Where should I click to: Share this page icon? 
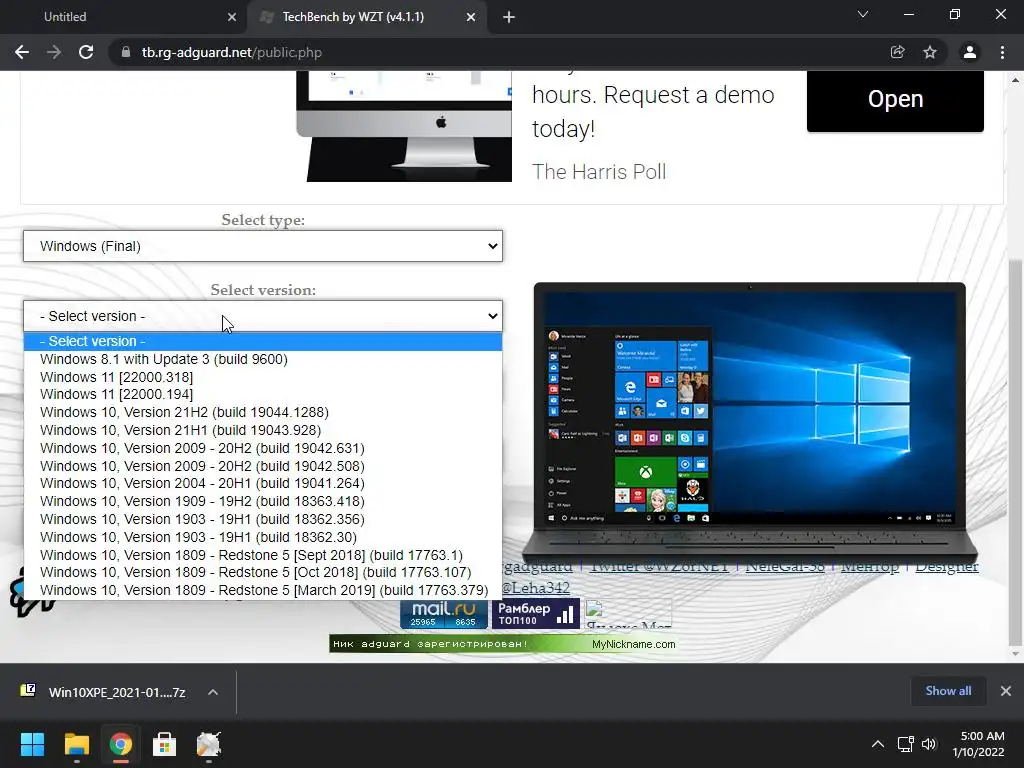(897, 52)
